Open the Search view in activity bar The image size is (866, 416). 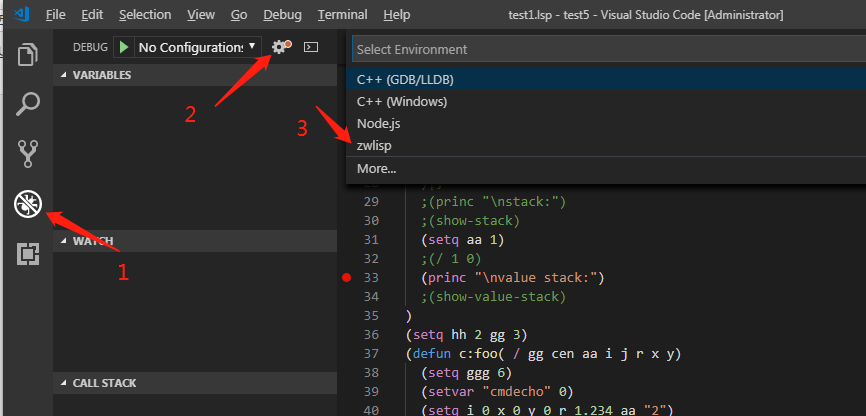pyautogui.click(x=28, y=104)
